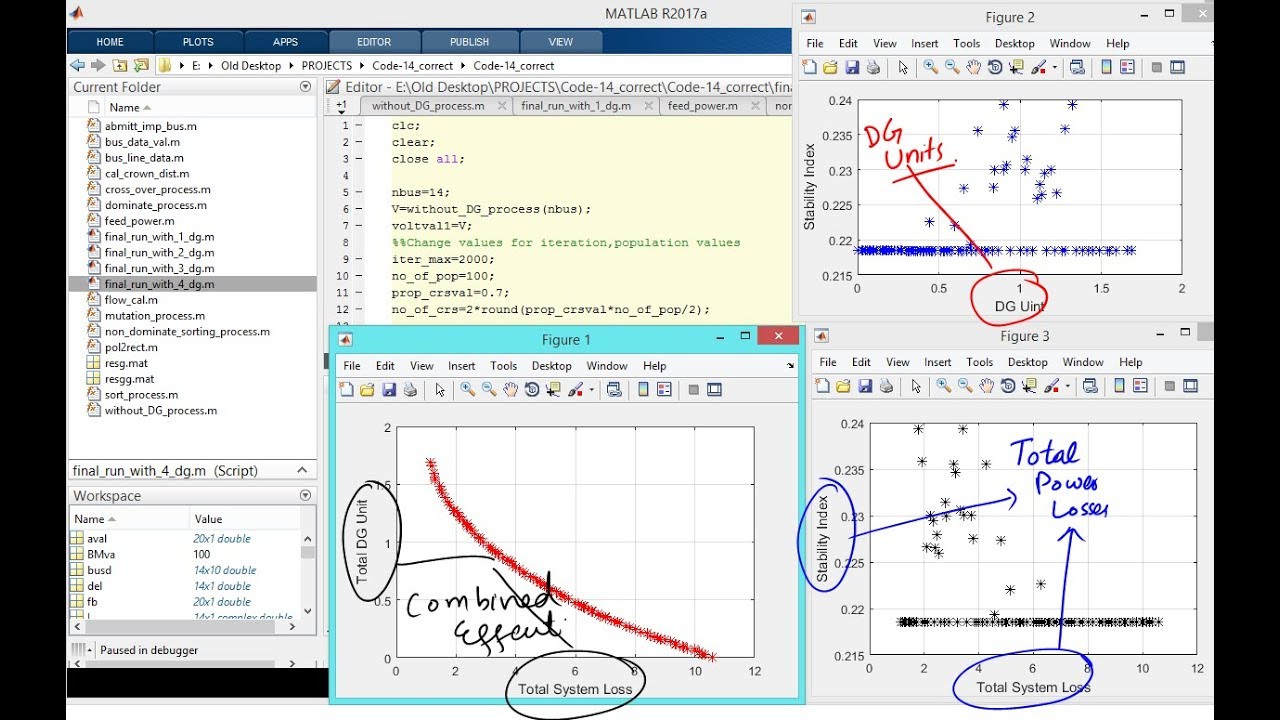Open Workspace panel actions dropdown
The height and width of the screenshot is (720, 1280).
(306, 496)
